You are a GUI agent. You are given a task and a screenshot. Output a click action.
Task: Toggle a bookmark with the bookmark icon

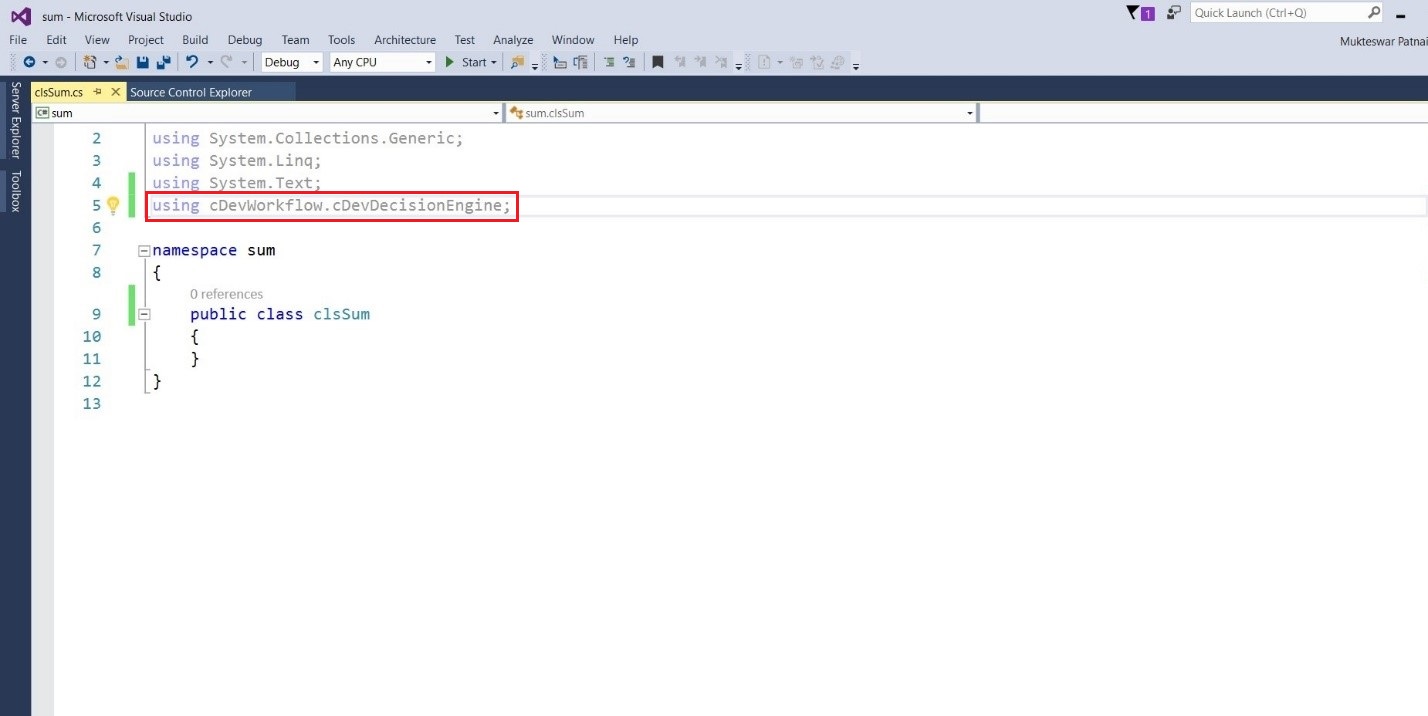click(x=659, y=61)
